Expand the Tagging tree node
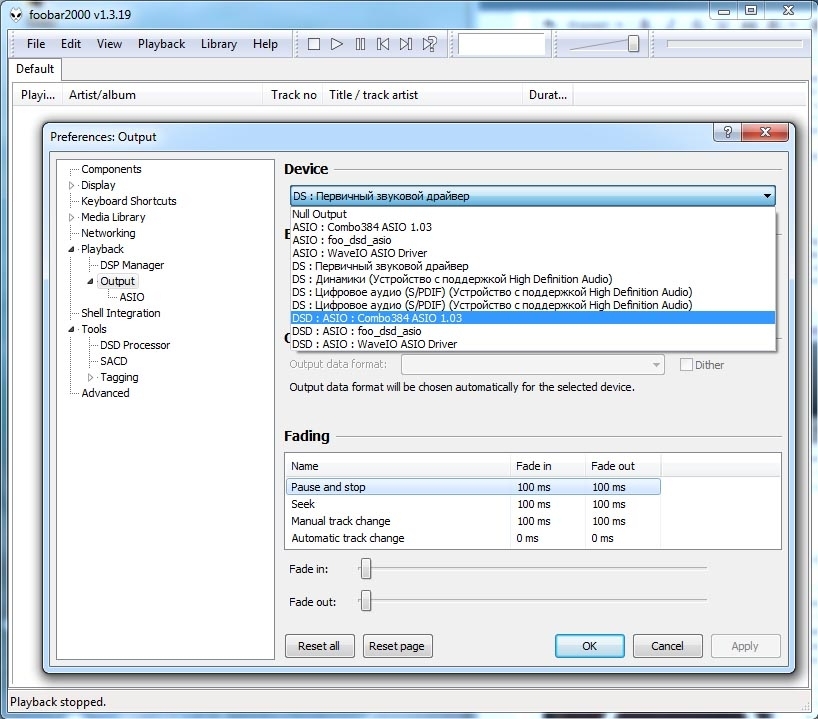Viewport: 818px width, 719px height. pyautogui.click(x=91, y=378)
